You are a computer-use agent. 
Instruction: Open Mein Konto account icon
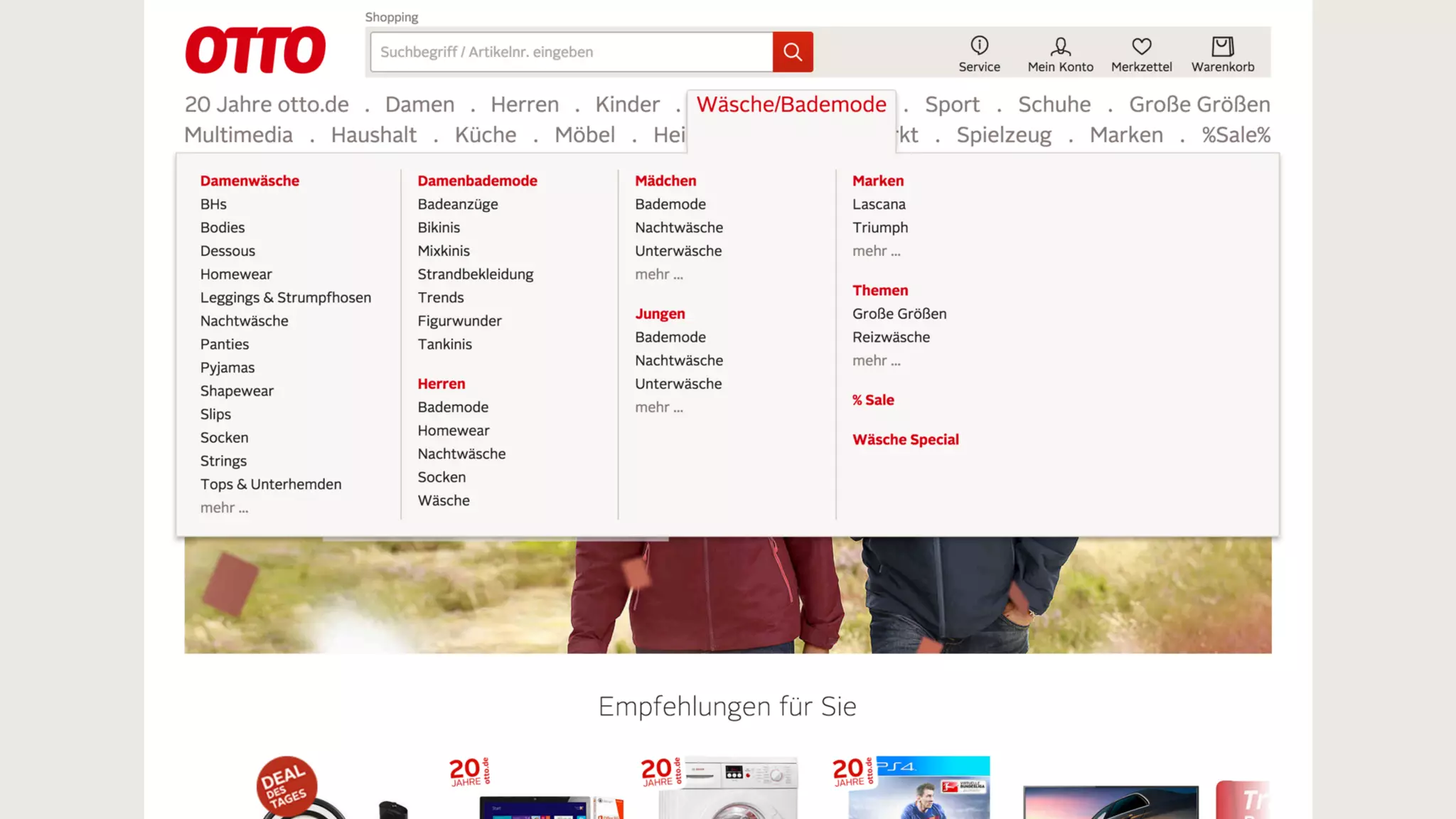pyautogui.click(x=1060, y=46)
